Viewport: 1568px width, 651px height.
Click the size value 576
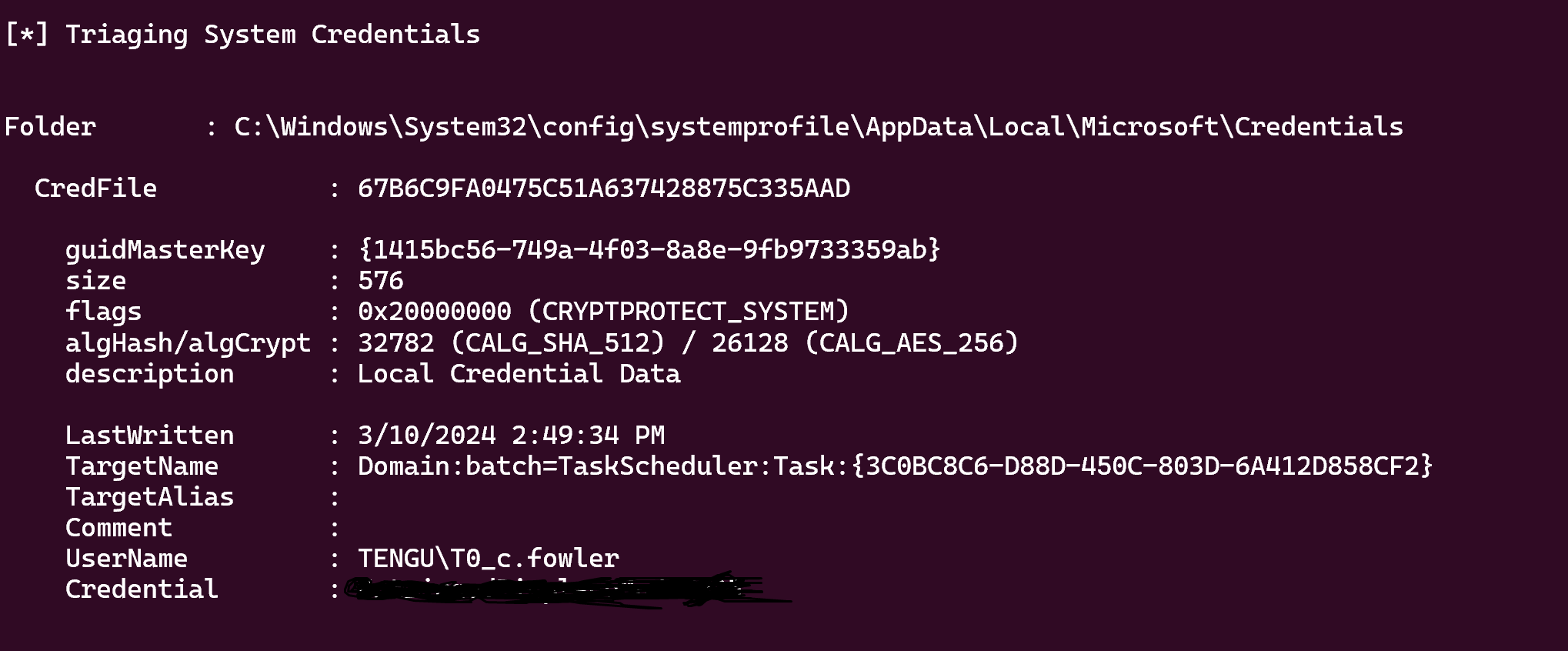[380, 281]
